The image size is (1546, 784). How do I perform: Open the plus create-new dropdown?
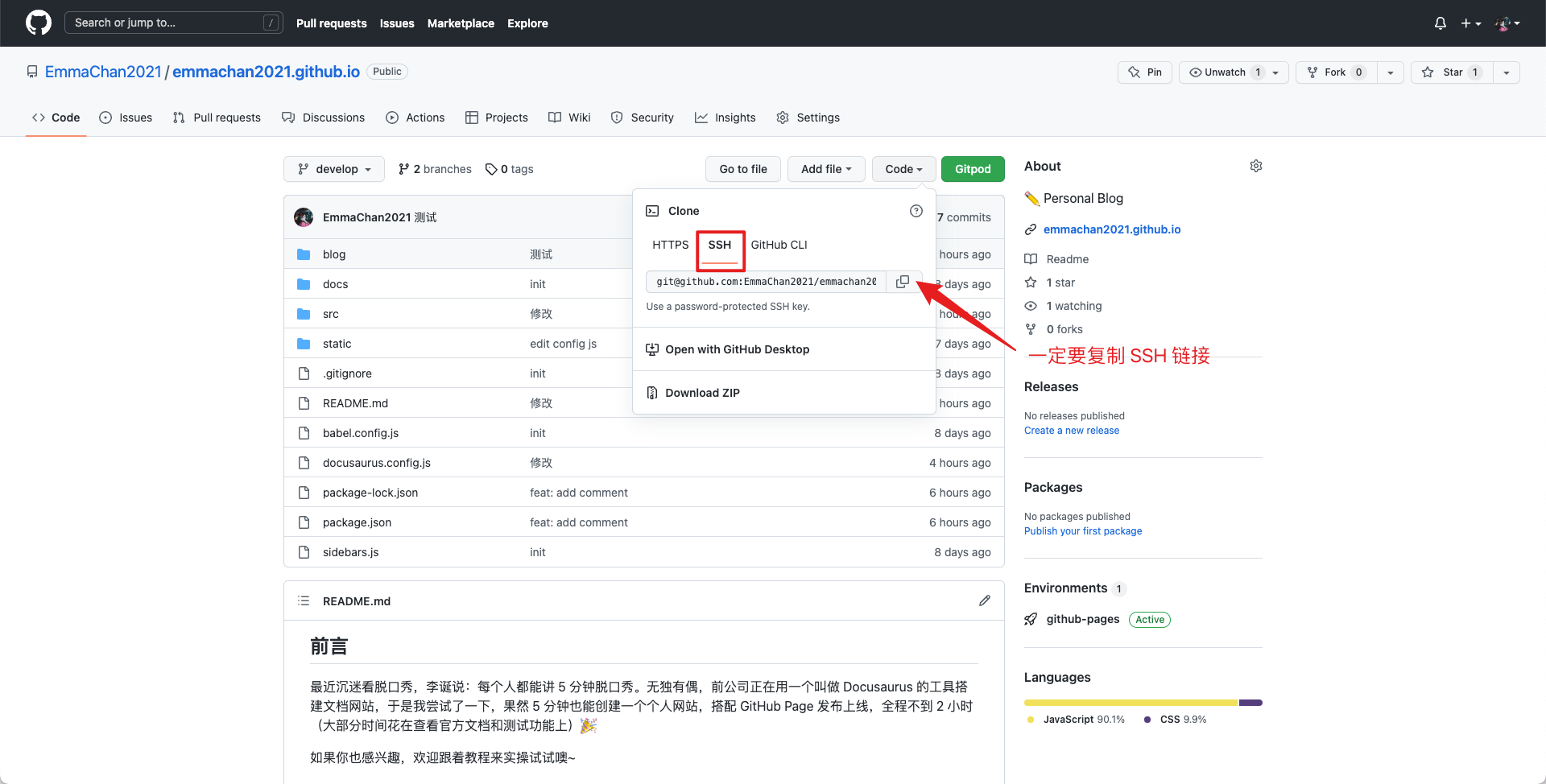(x=1471, y=23)
